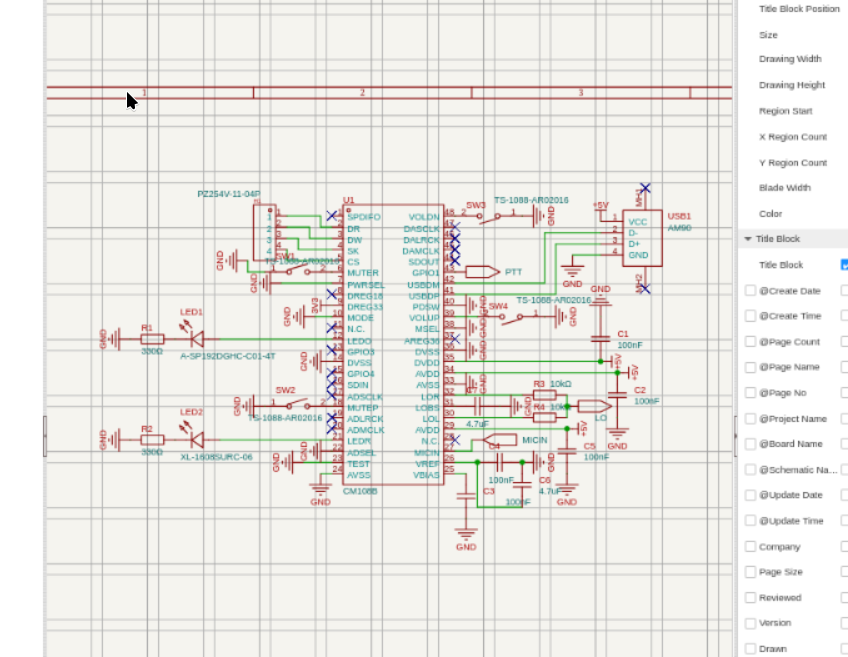Select the R2 resistor symbol

pyautogui.click(x=152, y=439)
